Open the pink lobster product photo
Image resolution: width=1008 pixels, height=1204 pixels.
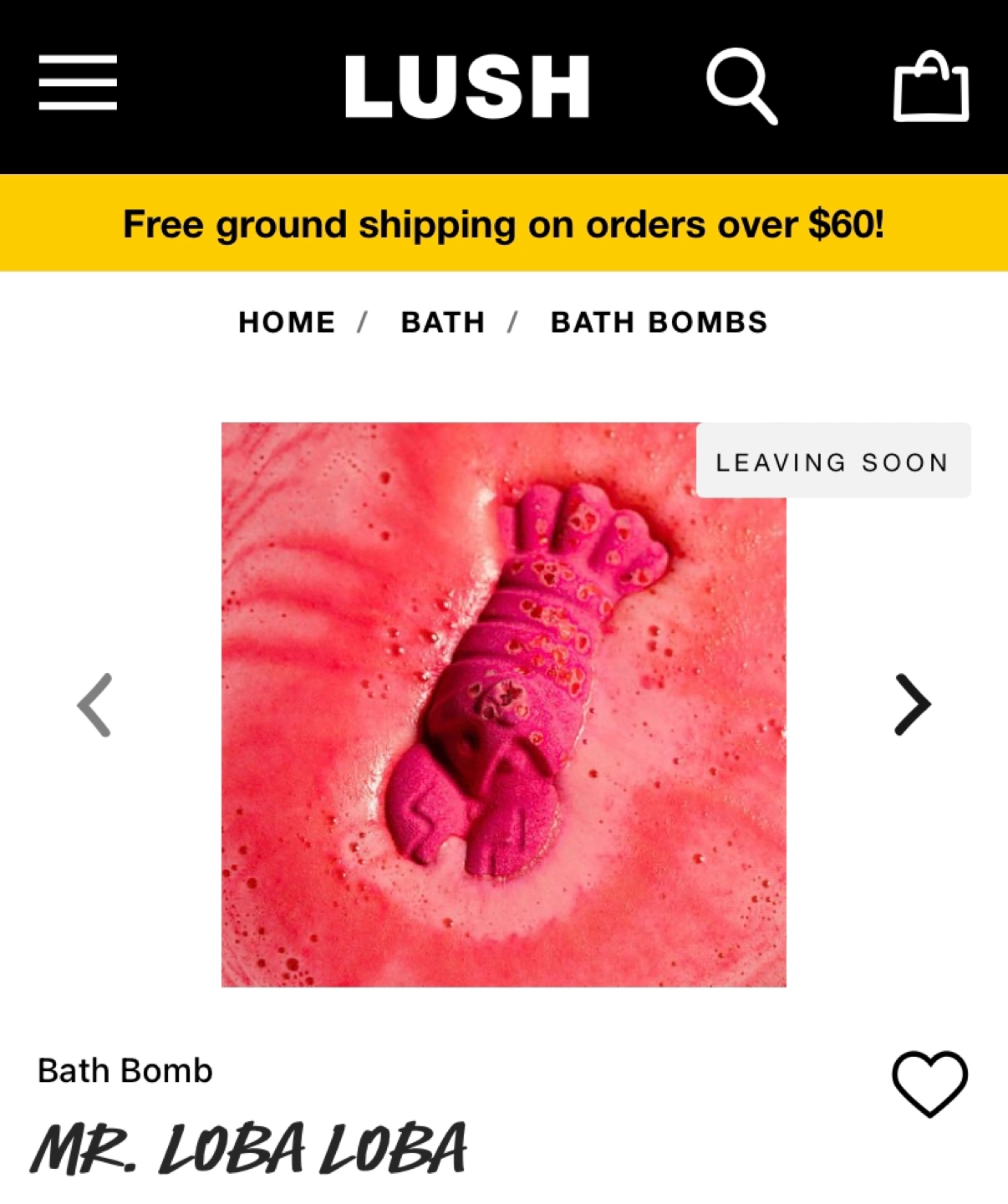point(504,705)
